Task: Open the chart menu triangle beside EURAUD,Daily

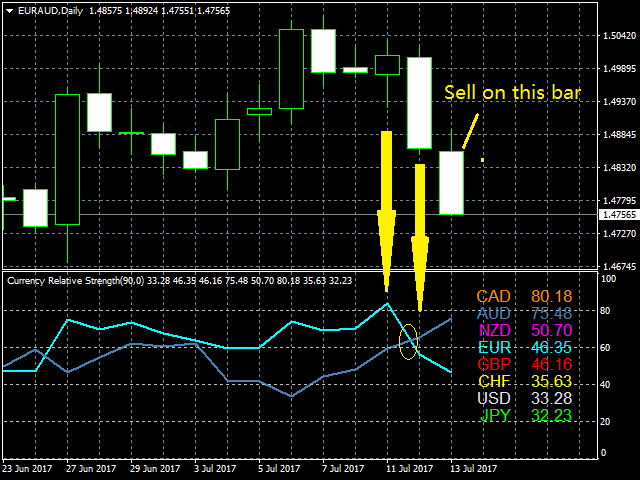Action: (9, 11)
